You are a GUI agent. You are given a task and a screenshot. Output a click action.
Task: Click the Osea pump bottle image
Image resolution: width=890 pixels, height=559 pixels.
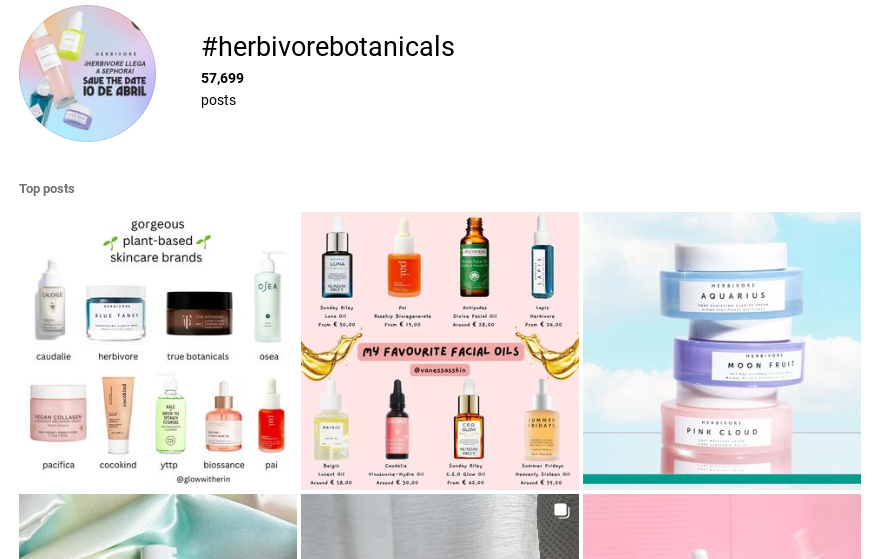268,297
